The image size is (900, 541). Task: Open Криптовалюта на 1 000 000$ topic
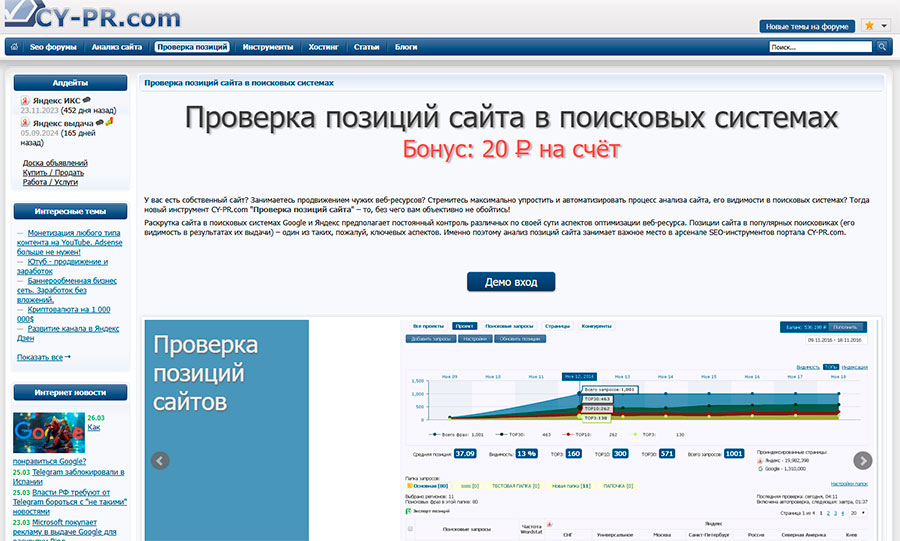tap(64, 314)
